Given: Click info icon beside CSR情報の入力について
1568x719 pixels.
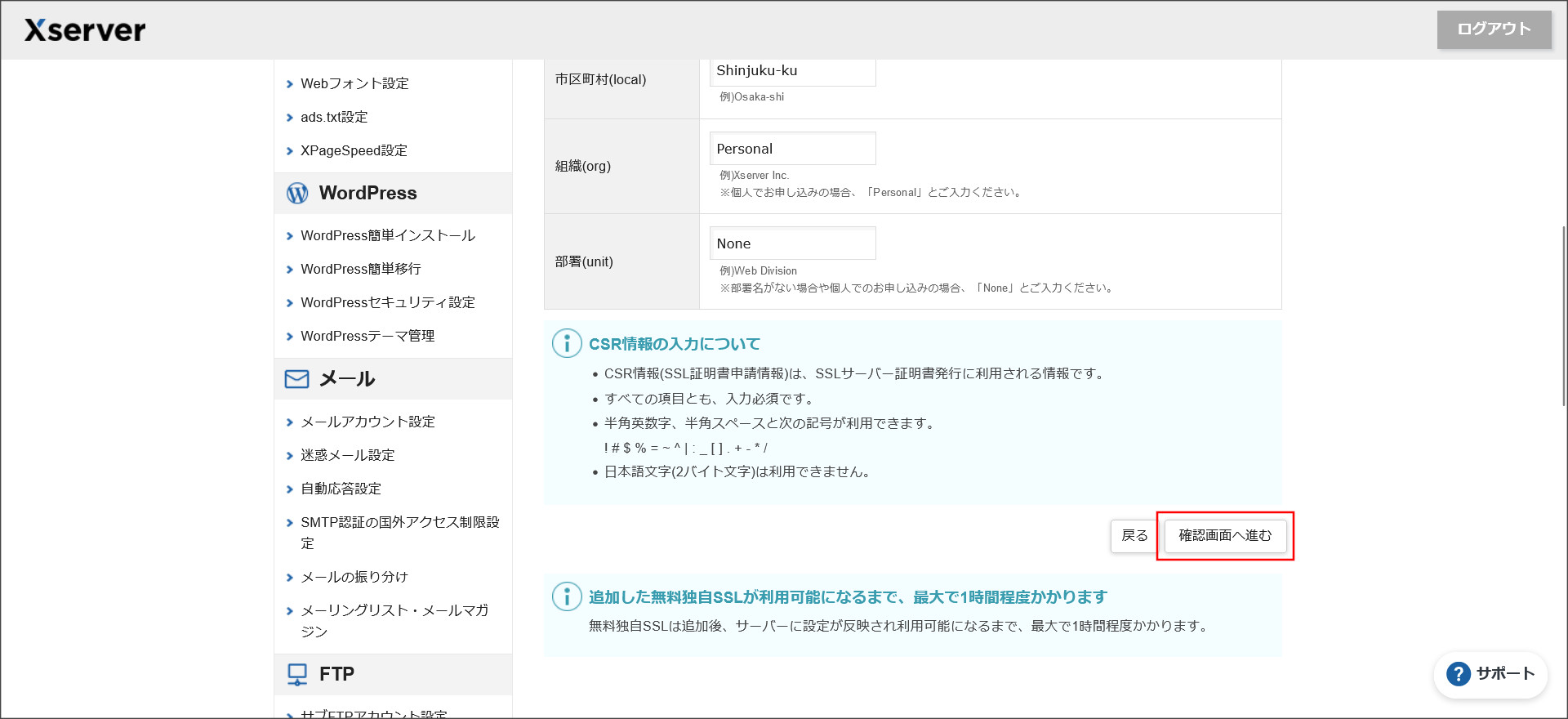Looking at the screenshot, I should (x=567, y=344).
